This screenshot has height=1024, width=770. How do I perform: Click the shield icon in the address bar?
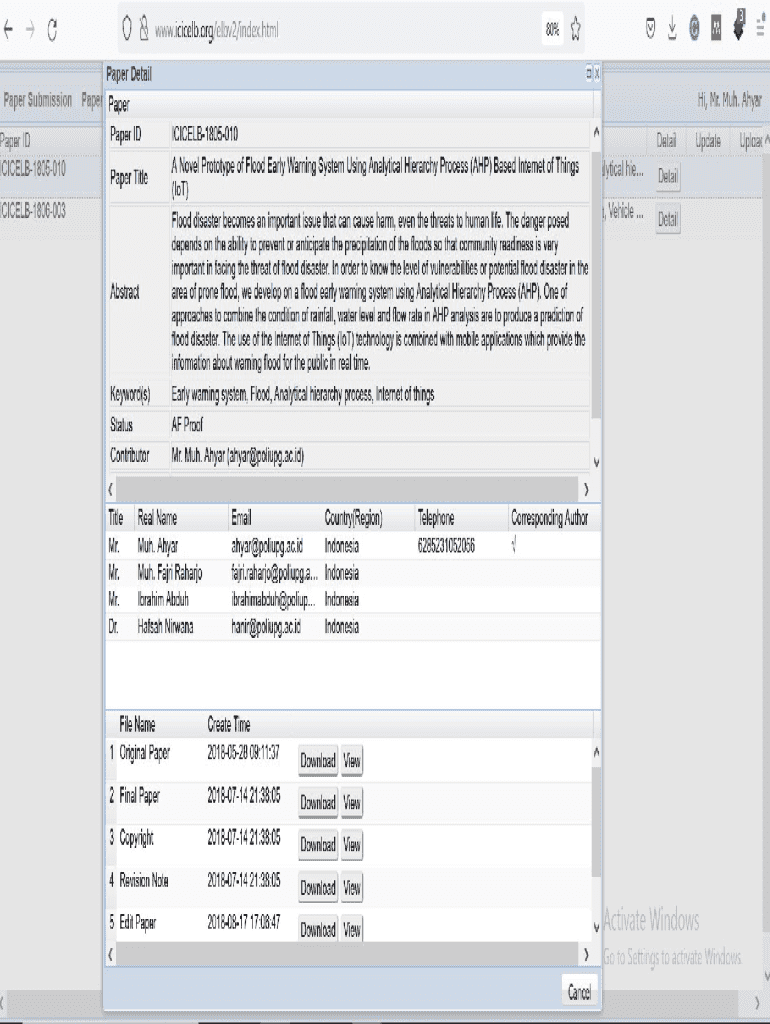pos(128,31)
